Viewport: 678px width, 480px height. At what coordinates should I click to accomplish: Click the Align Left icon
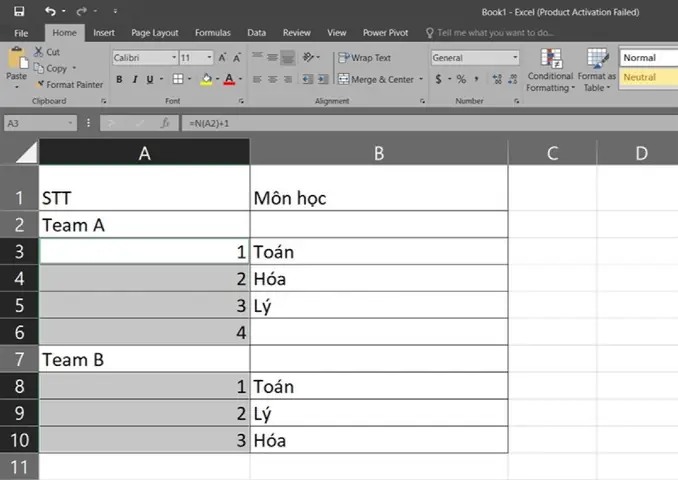pyautogui.click(x=257, y=79)
